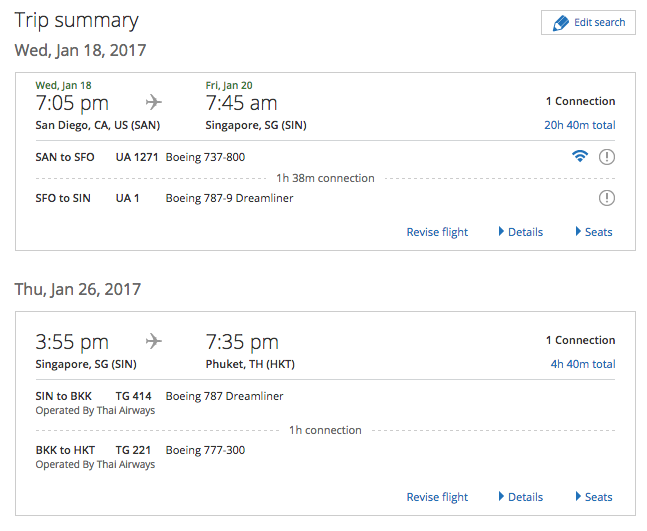Click the Edit search button
This screenshot has height=531, width=647.
[588, 23]
